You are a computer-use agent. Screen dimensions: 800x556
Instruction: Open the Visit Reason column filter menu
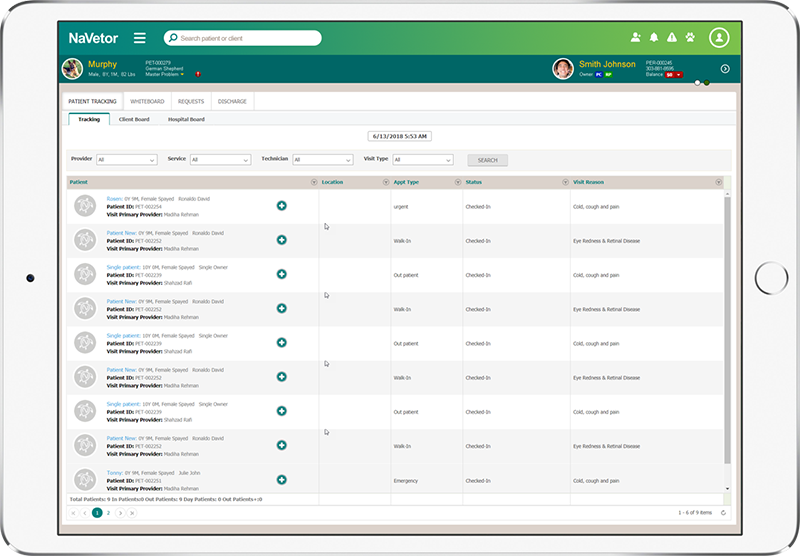pos(718,182)
